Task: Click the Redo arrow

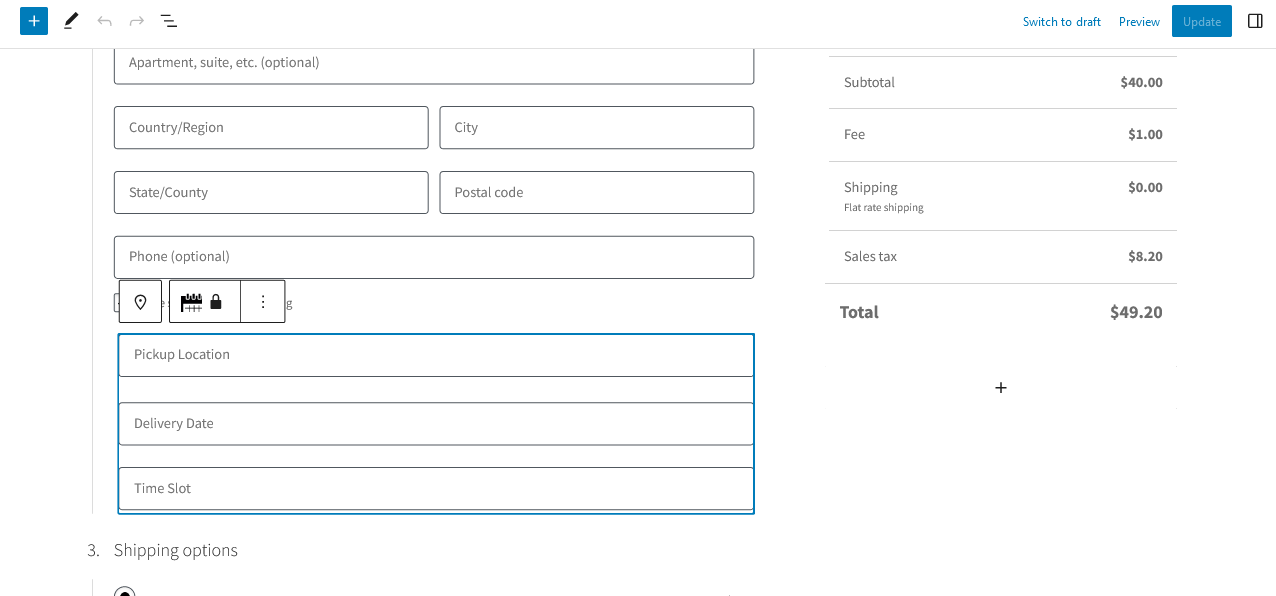Action: (137, 21)
